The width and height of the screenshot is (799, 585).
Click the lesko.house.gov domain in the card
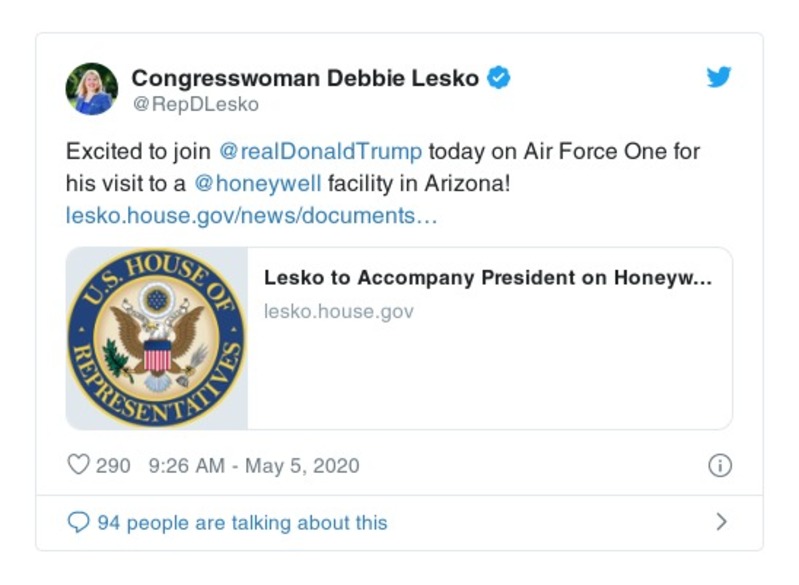click(338, 311)
